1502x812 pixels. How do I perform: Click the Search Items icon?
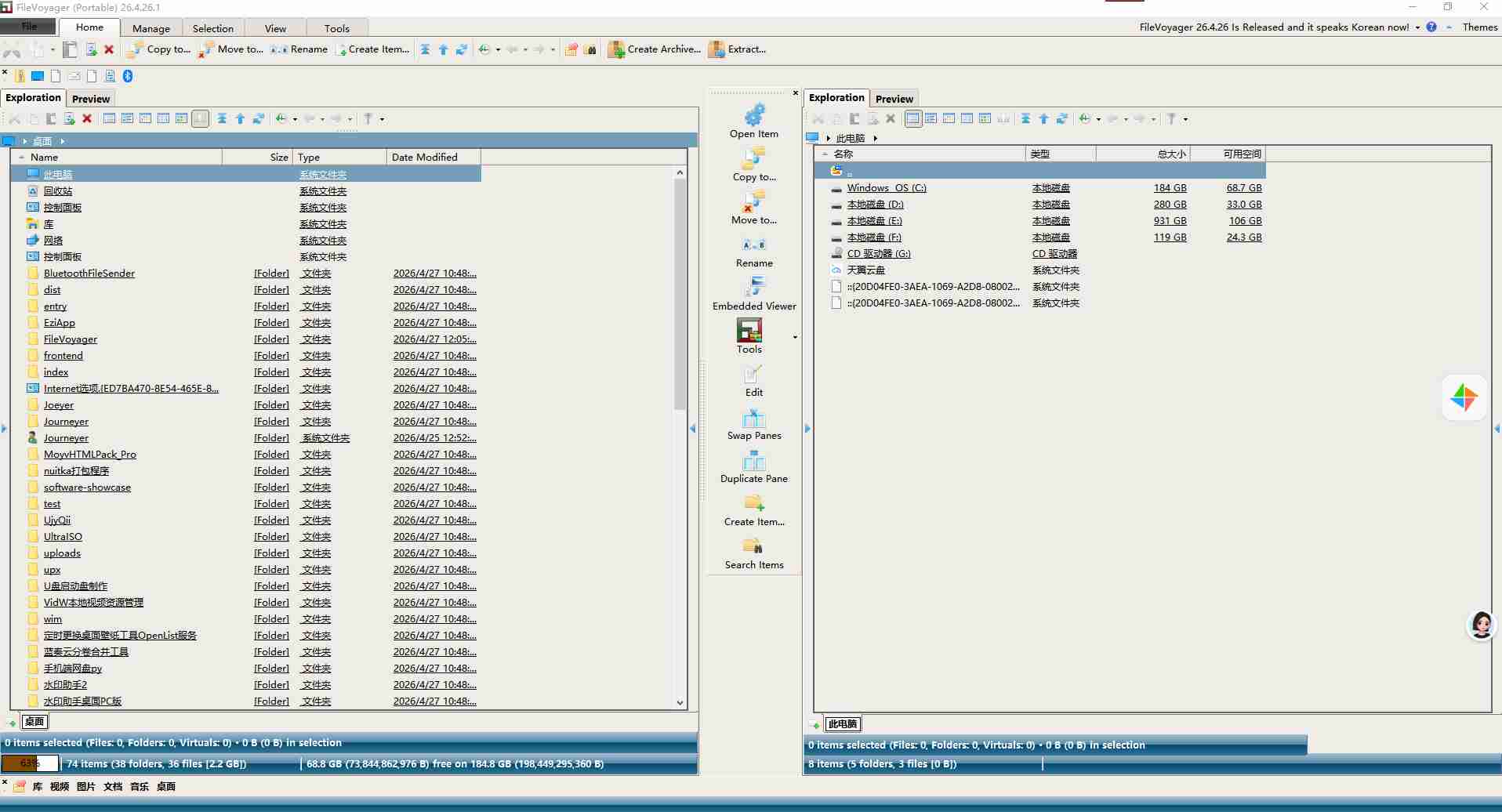[x=753, y=547]
